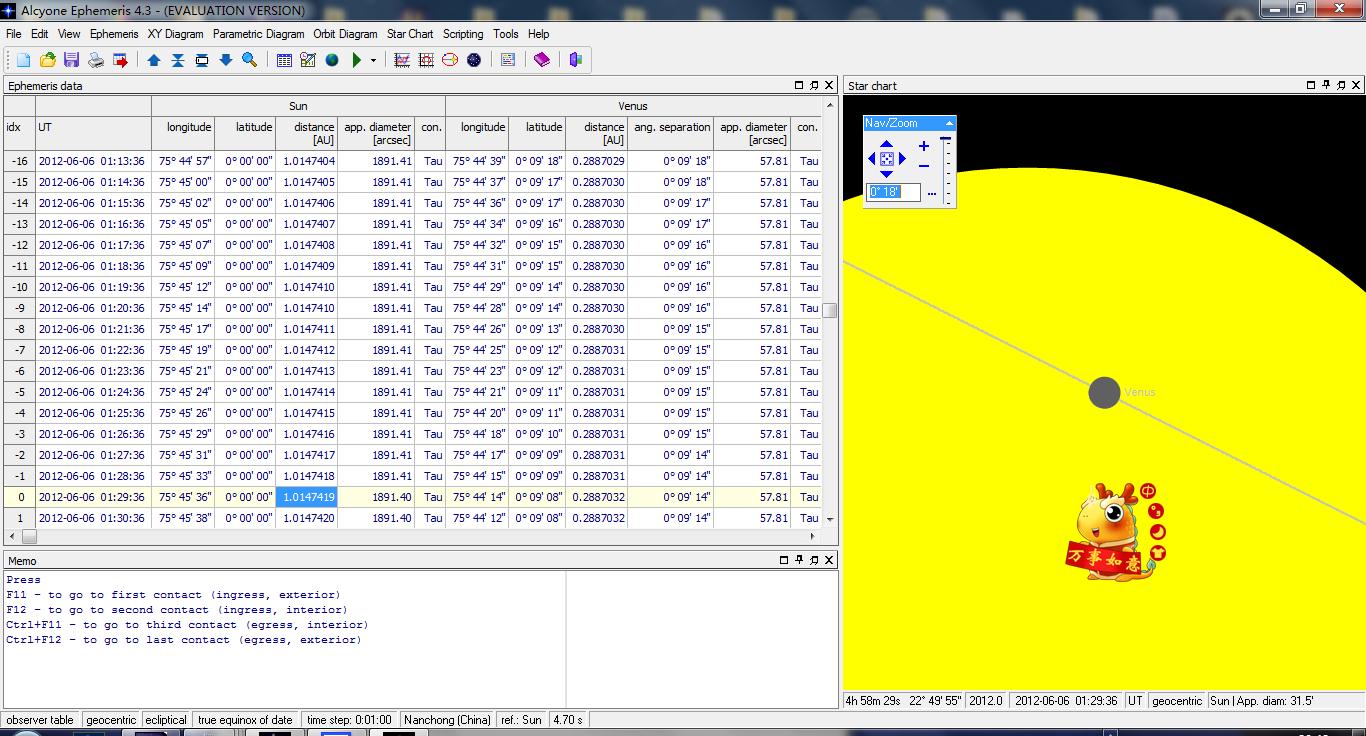This screenshot has height=736, width=1366.
Task: Click 'Sun | App. diam: 31.5'' chart status
Action: click(x=1262, y=701)
